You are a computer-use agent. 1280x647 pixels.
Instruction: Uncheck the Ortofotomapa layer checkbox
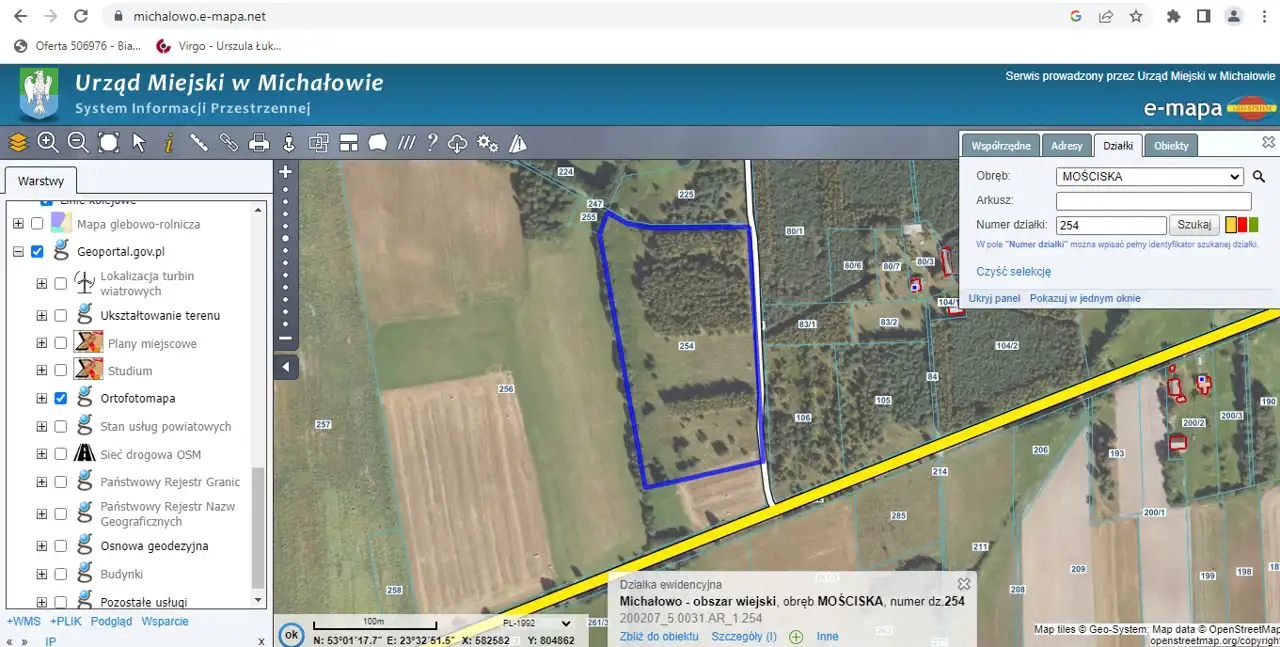pyautogui.click(x=61, y=398)
